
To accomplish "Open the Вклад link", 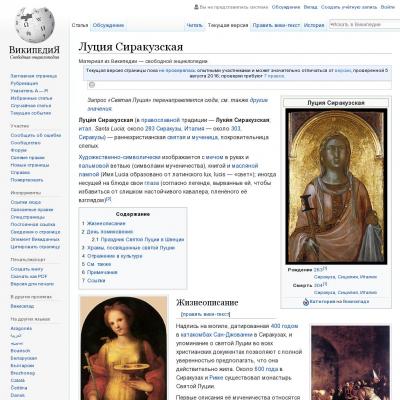I will point(310,7).
